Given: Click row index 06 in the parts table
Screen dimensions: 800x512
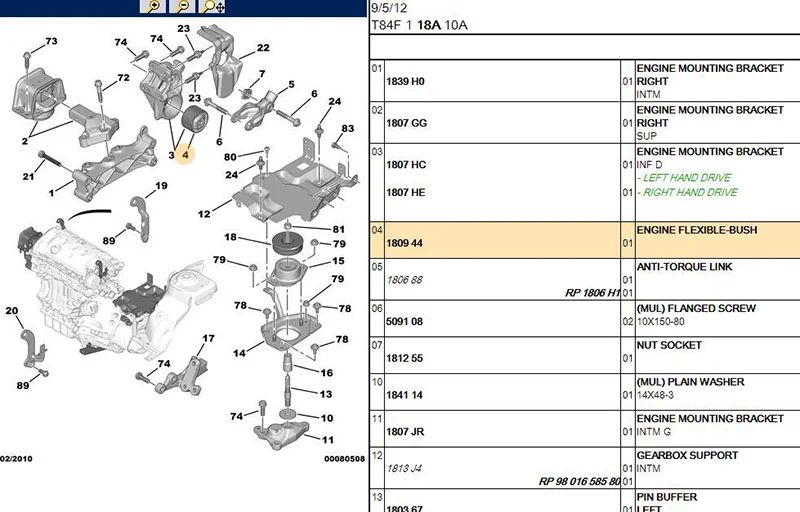Looking at the screenshot, I should pyautogui.click(x=377, y=309).
